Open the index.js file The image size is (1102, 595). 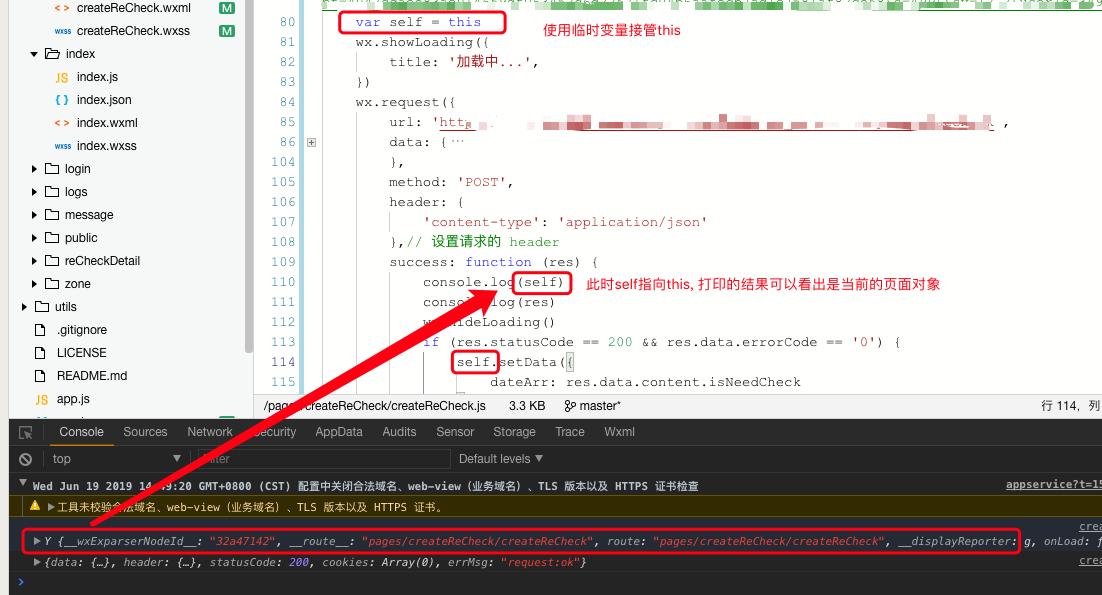pos(97,77)
